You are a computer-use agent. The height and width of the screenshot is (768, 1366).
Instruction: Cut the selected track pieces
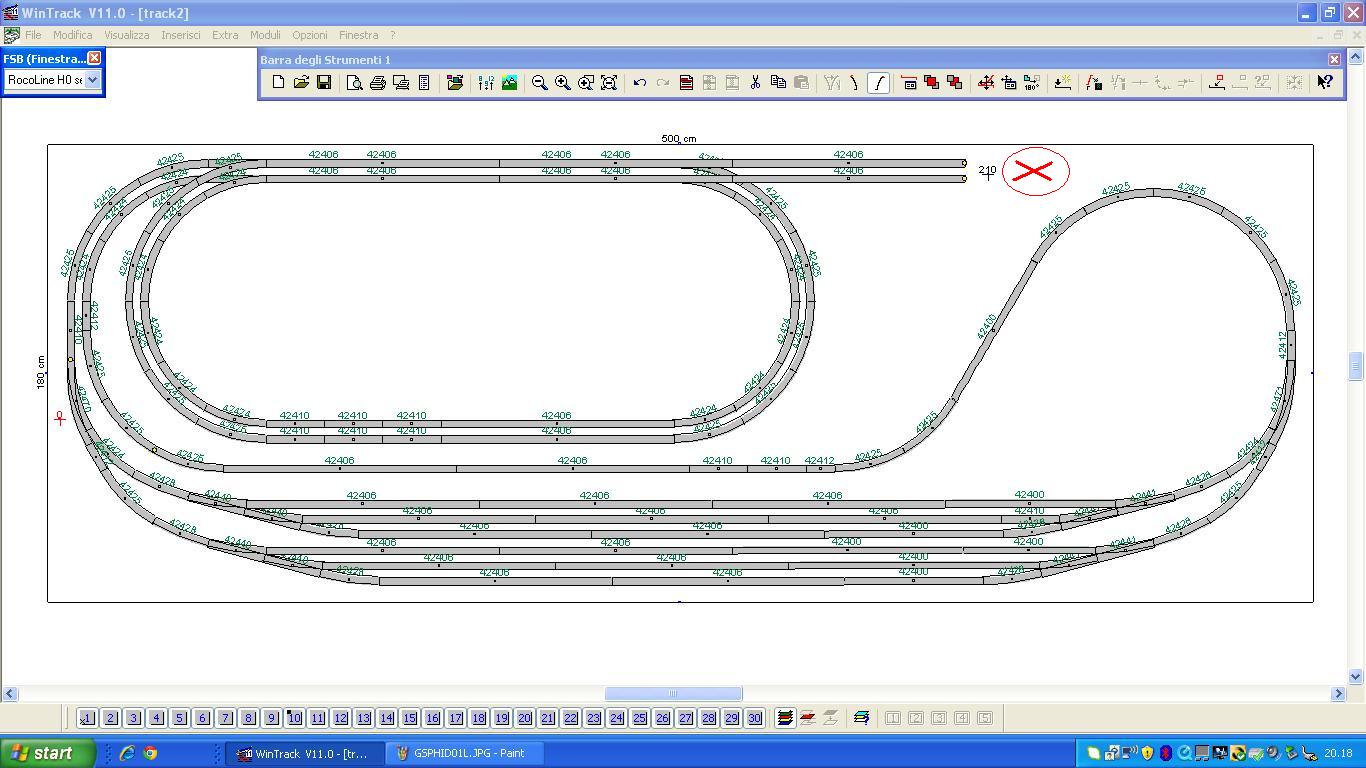tap(755, 83)
